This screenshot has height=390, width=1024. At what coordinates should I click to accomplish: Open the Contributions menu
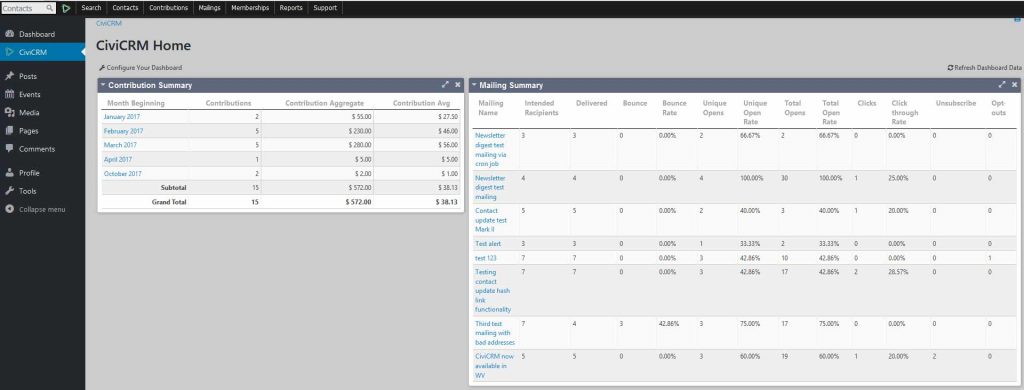coord(168,8)
